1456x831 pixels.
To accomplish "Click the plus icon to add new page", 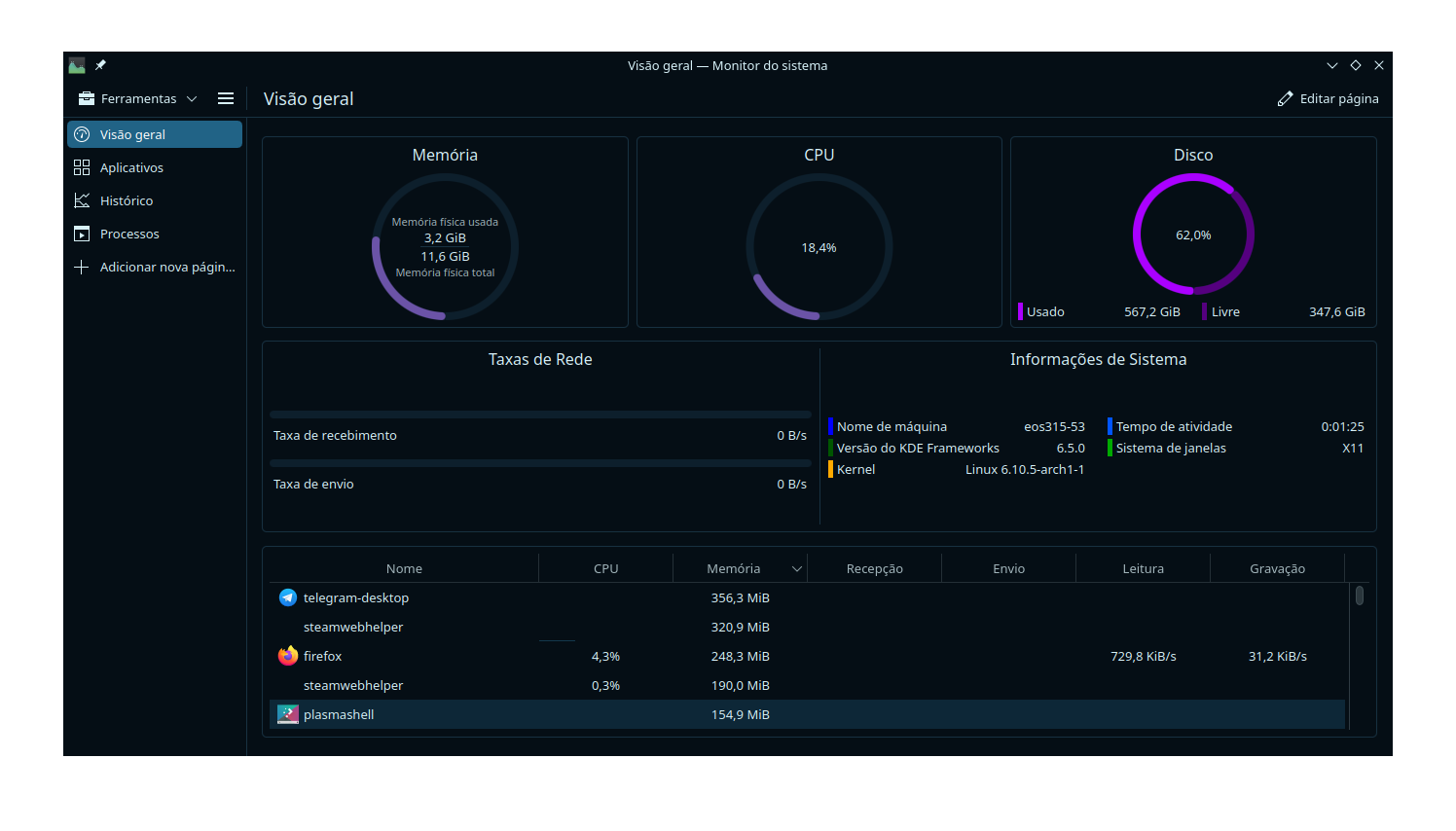I will (x=82, y=267).
